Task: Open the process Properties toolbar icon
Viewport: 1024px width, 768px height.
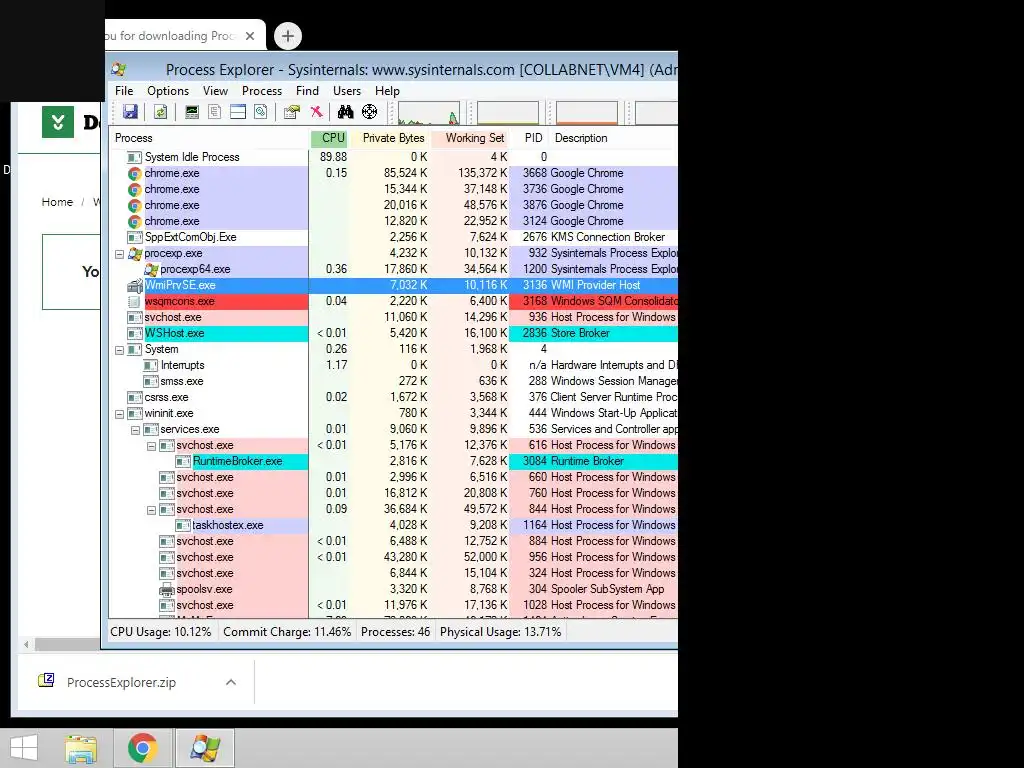Action: 291,112
